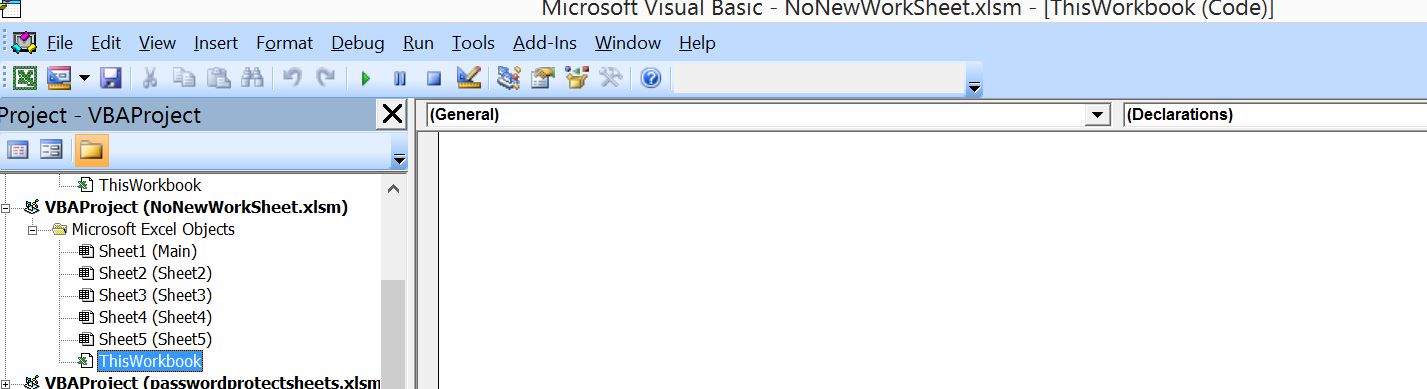
Task: Select Sheet5 (Sheet5) in project tree
Action: point(155,339)
